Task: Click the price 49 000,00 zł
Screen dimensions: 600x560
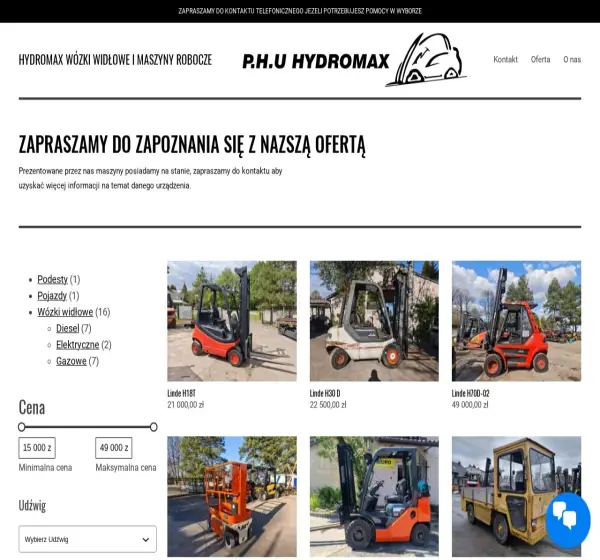Action: pyautogui.click(x=470, y=405)
